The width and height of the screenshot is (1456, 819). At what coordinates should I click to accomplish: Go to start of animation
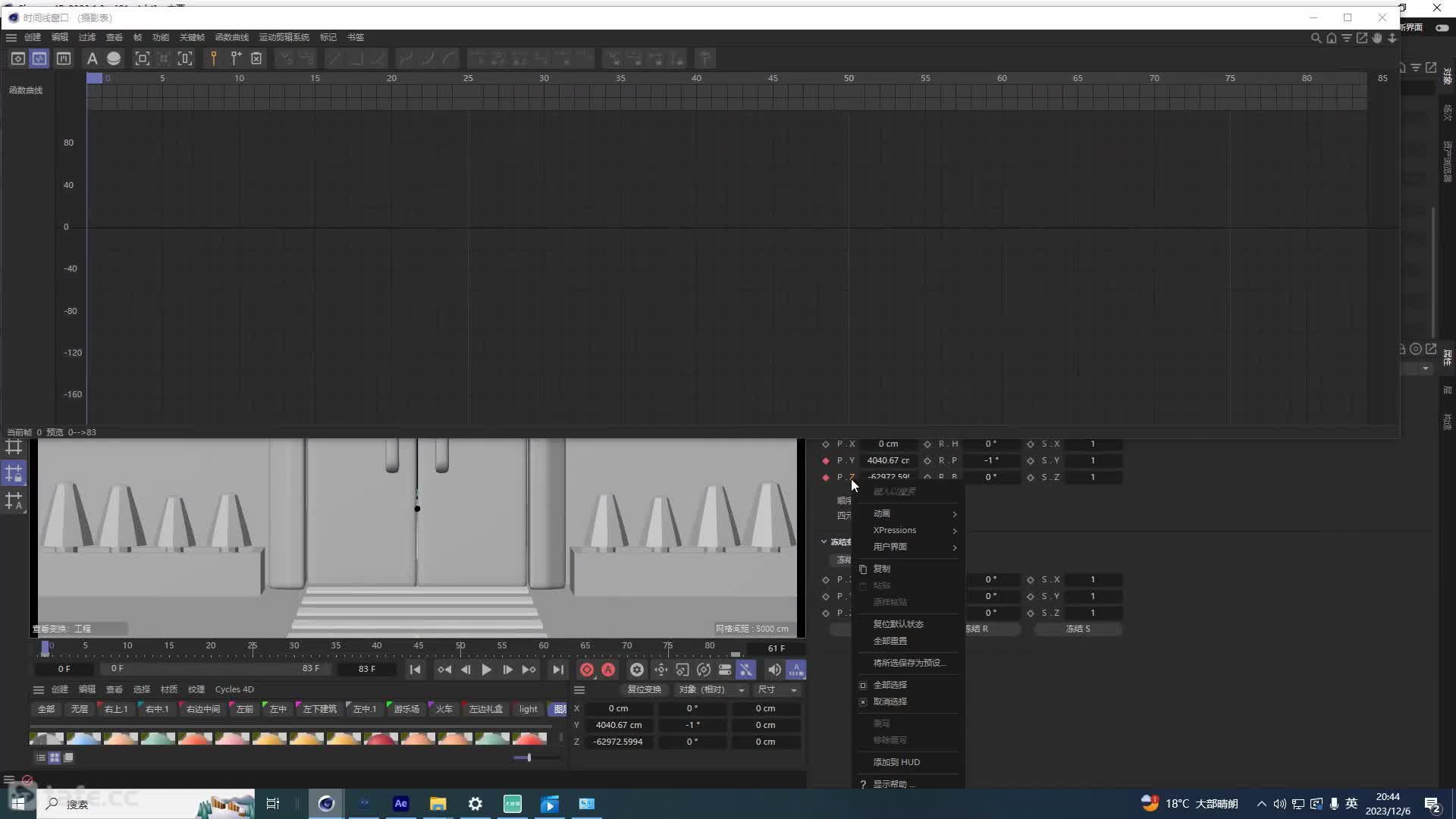coord(415,670)
